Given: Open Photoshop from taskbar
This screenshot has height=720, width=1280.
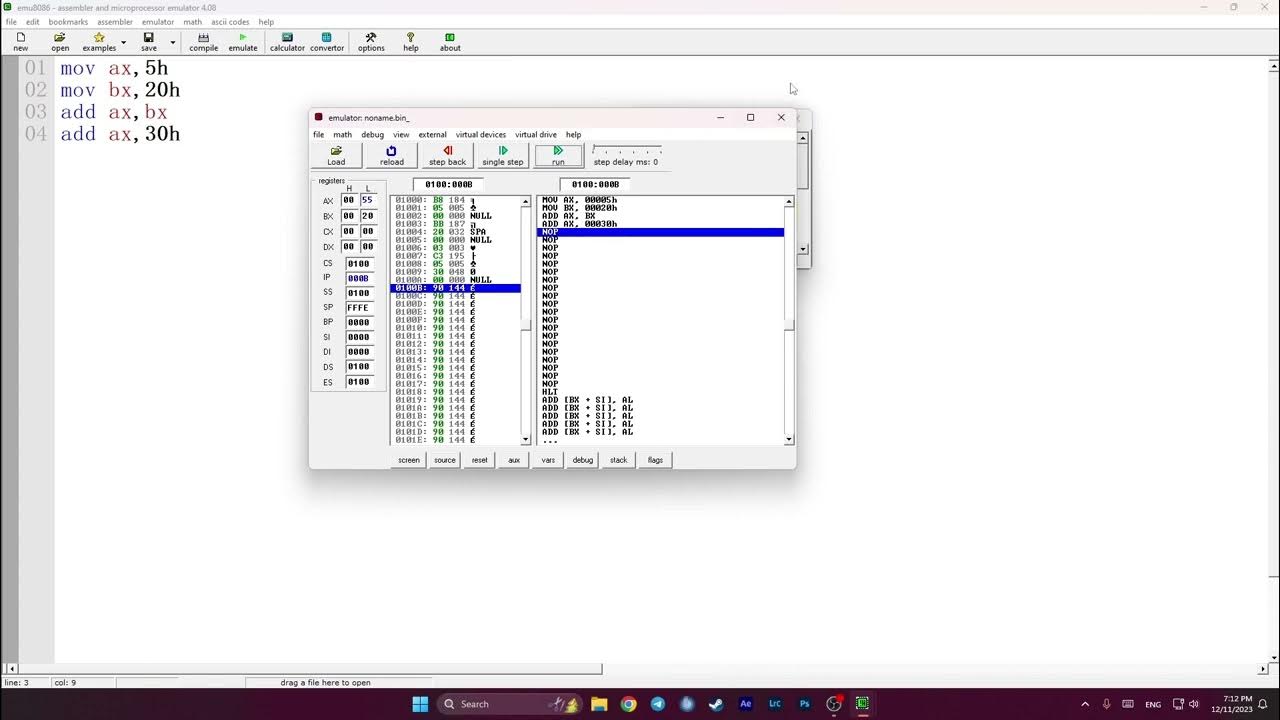Looking at the screenshot, I should point(804,704).
